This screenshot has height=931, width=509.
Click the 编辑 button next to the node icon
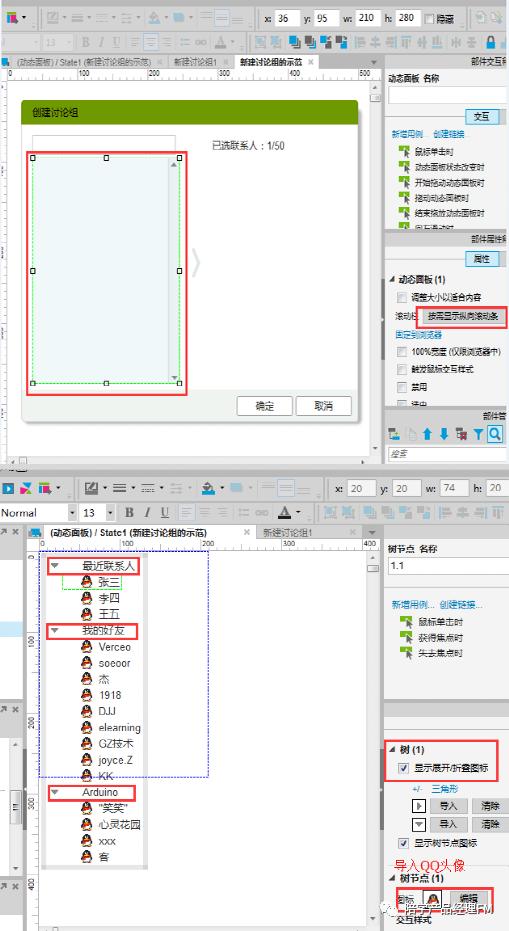[x=467, y=899]
